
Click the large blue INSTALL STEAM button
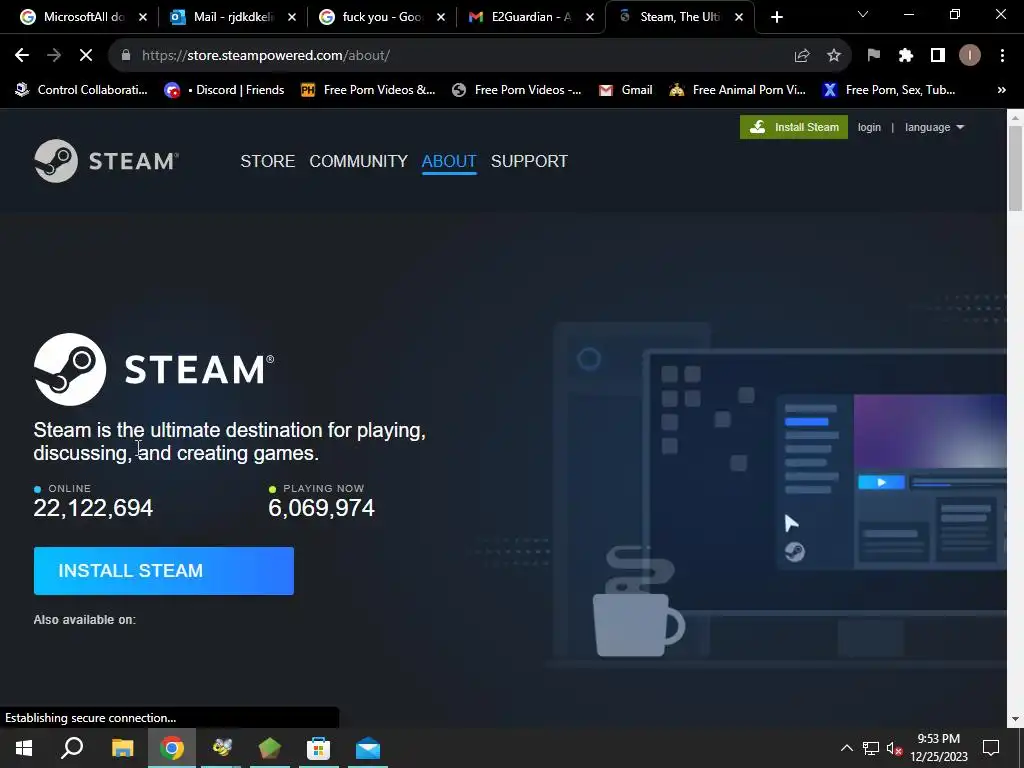coord(164,571)
